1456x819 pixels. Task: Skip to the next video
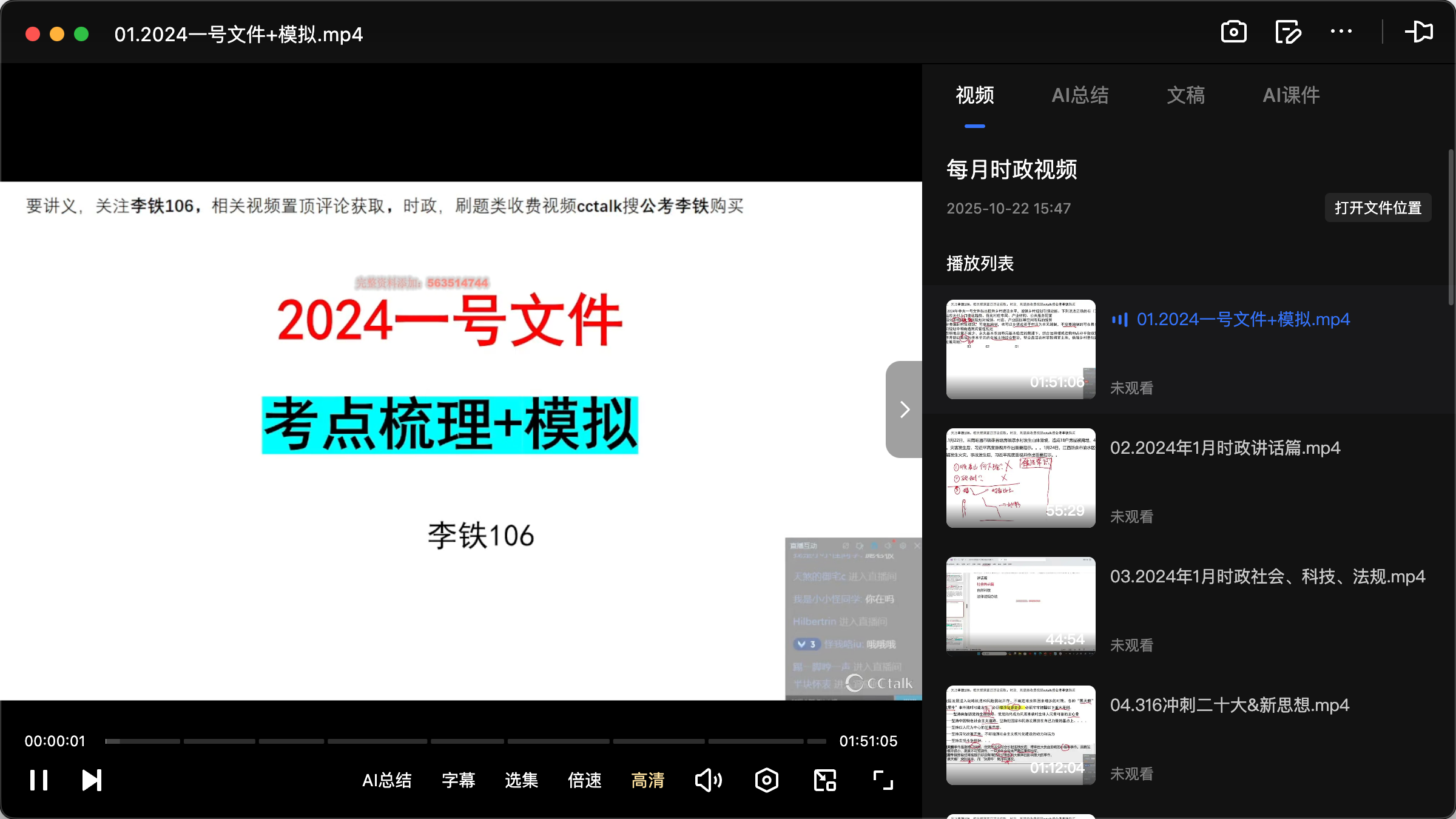(x=91, y=780)
